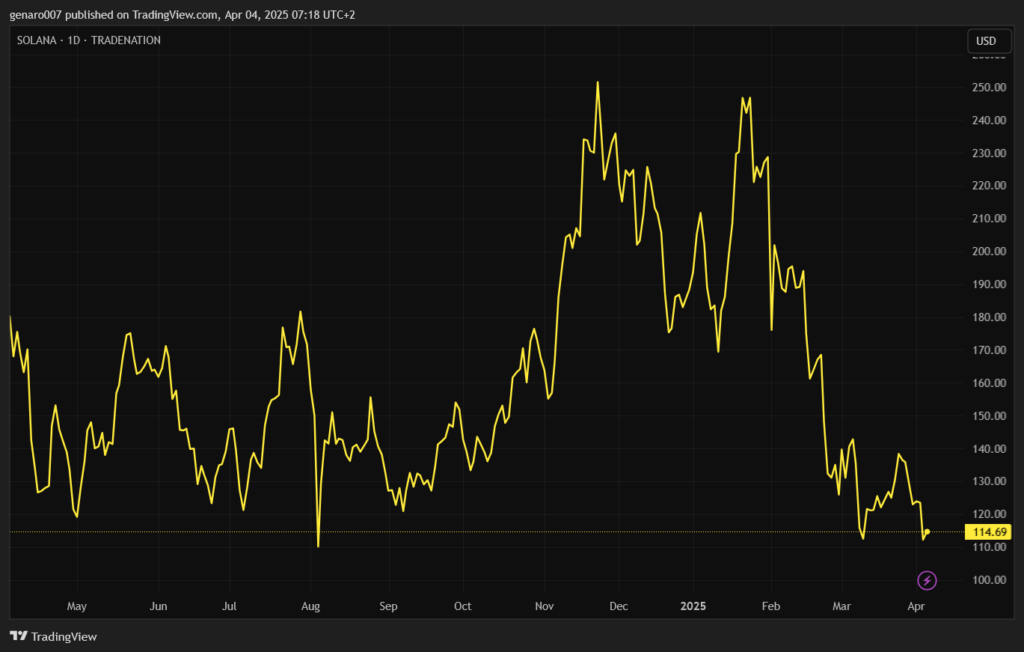This screenshot has width=1024, height=652.
Task: Click the 180.00 price axis label
Action: (988, 318)
